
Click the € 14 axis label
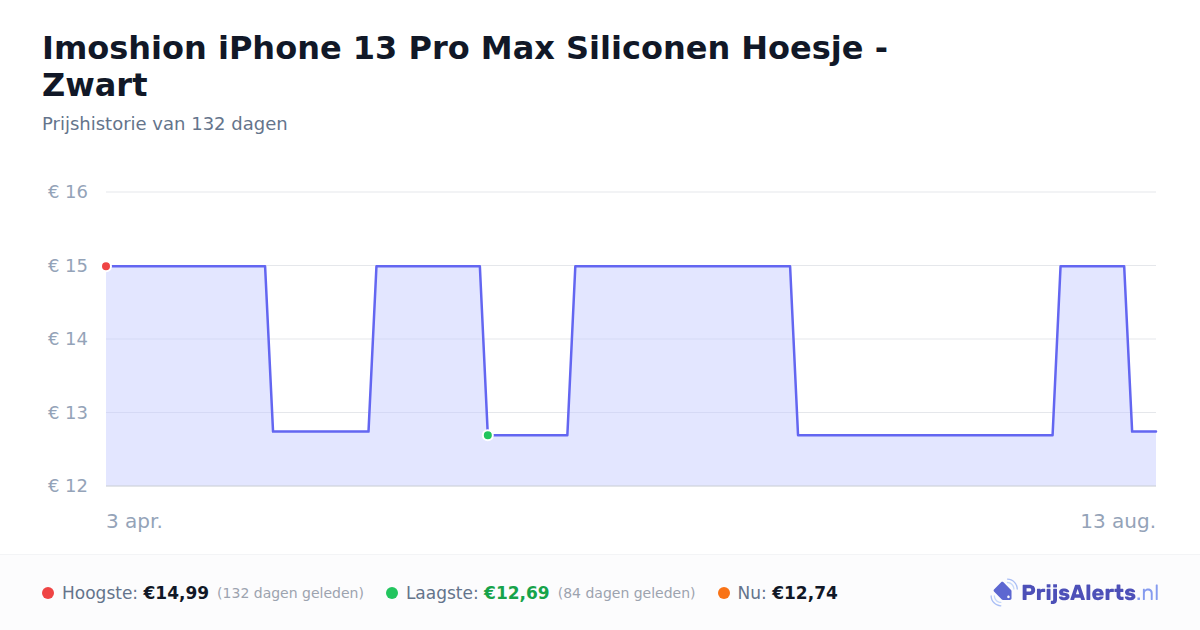coord(68,339)
